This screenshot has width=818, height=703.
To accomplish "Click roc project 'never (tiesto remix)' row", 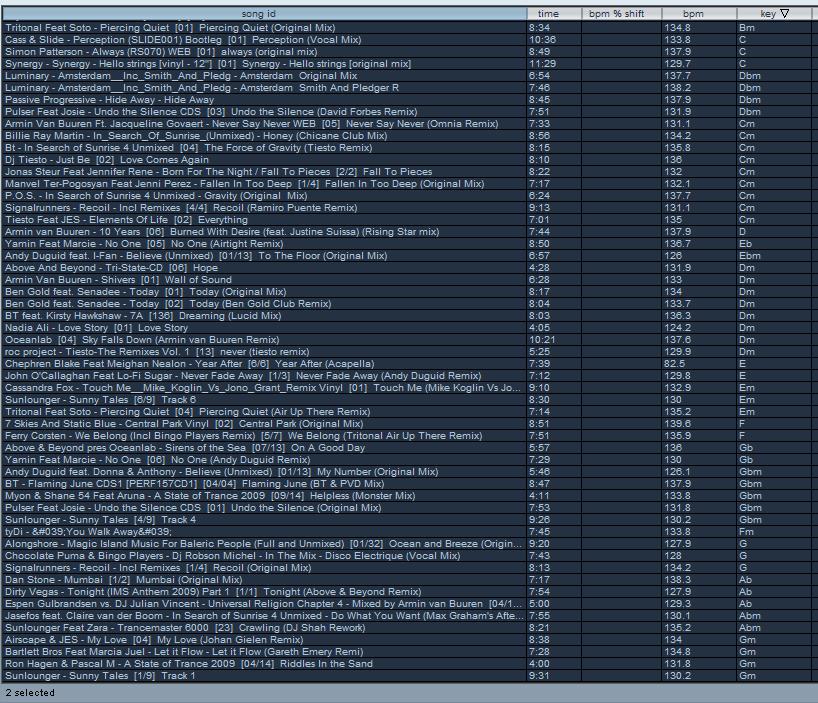I will [x=407, y=352].
